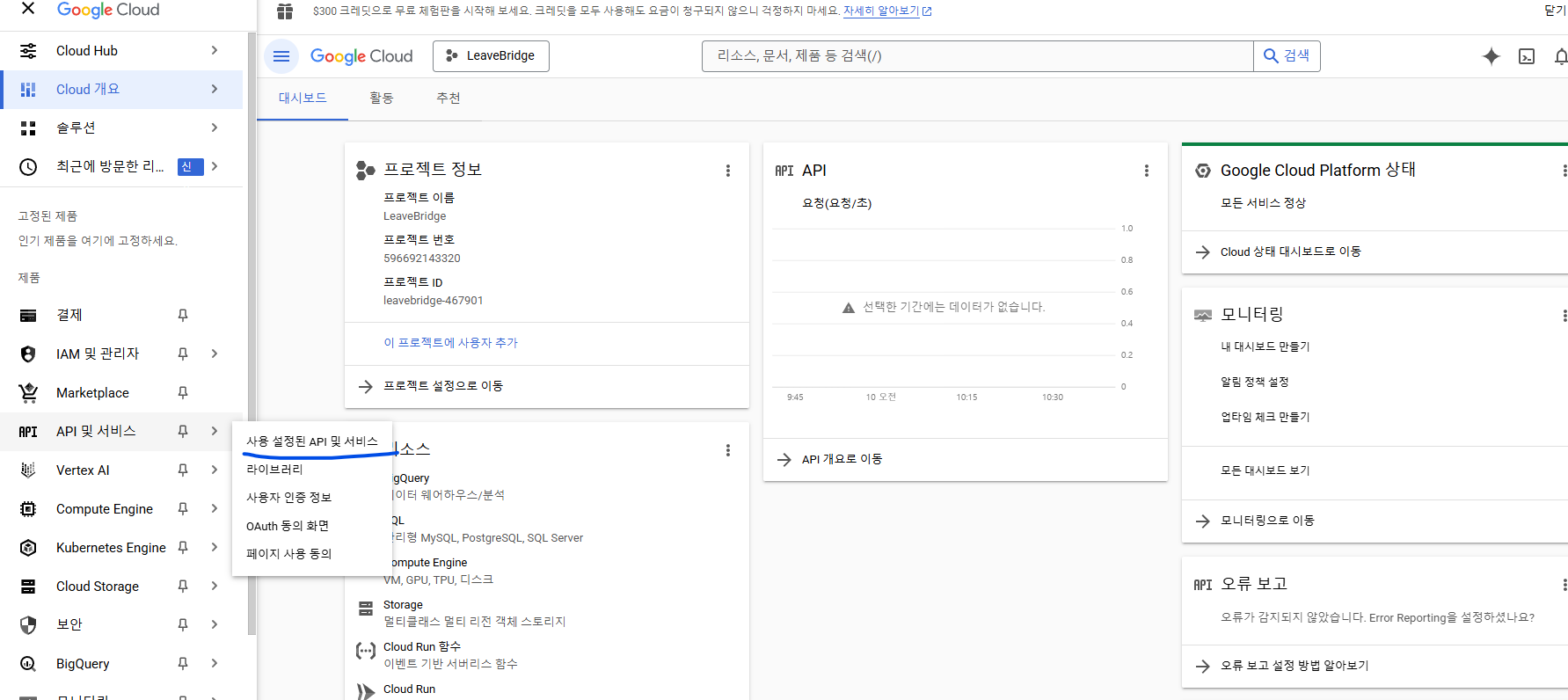
Task: Open the hamburger navigation menu button
Action: coord(281,56)
